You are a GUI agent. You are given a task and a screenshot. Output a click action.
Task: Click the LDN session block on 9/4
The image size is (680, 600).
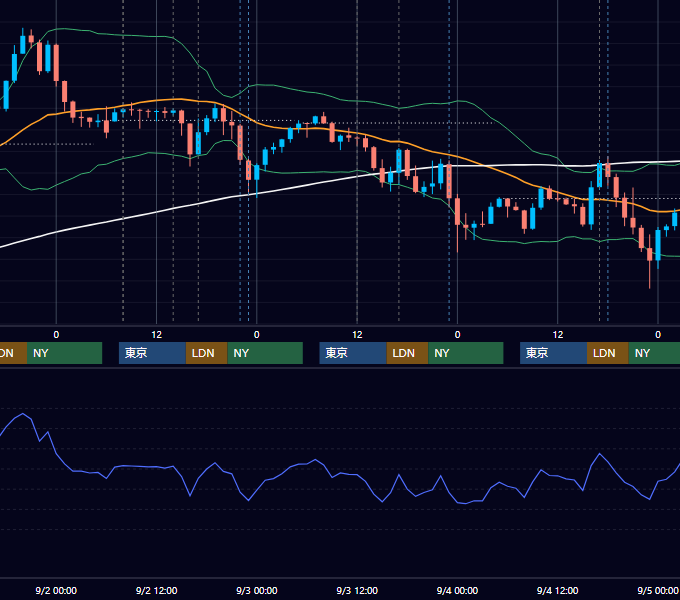(608, 353)
